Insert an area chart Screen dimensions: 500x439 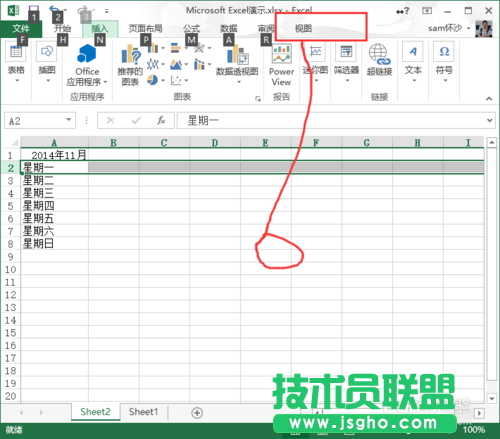coord(176,64)
